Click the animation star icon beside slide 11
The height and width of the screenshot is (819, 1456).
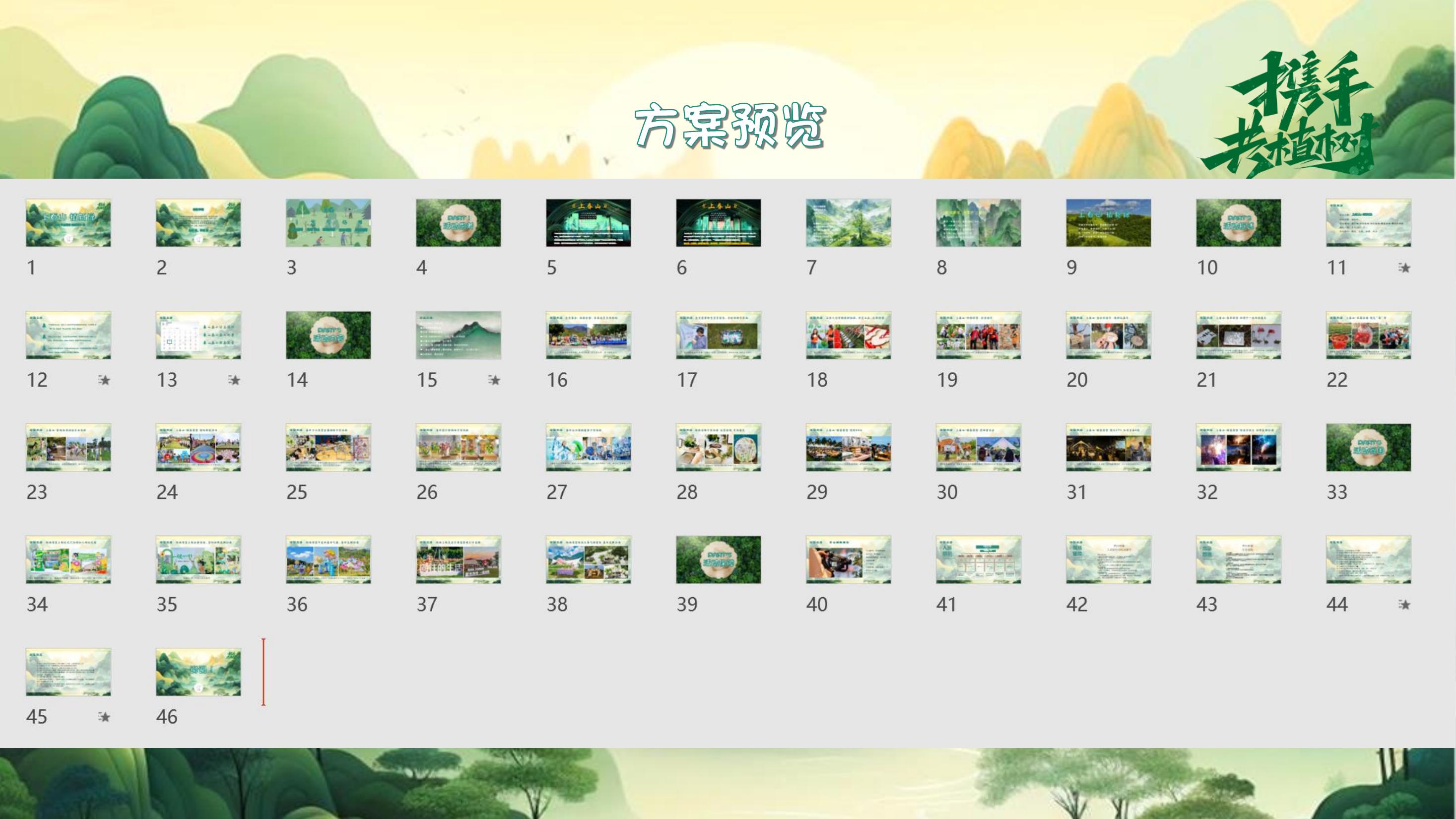tap(1404, 268)
